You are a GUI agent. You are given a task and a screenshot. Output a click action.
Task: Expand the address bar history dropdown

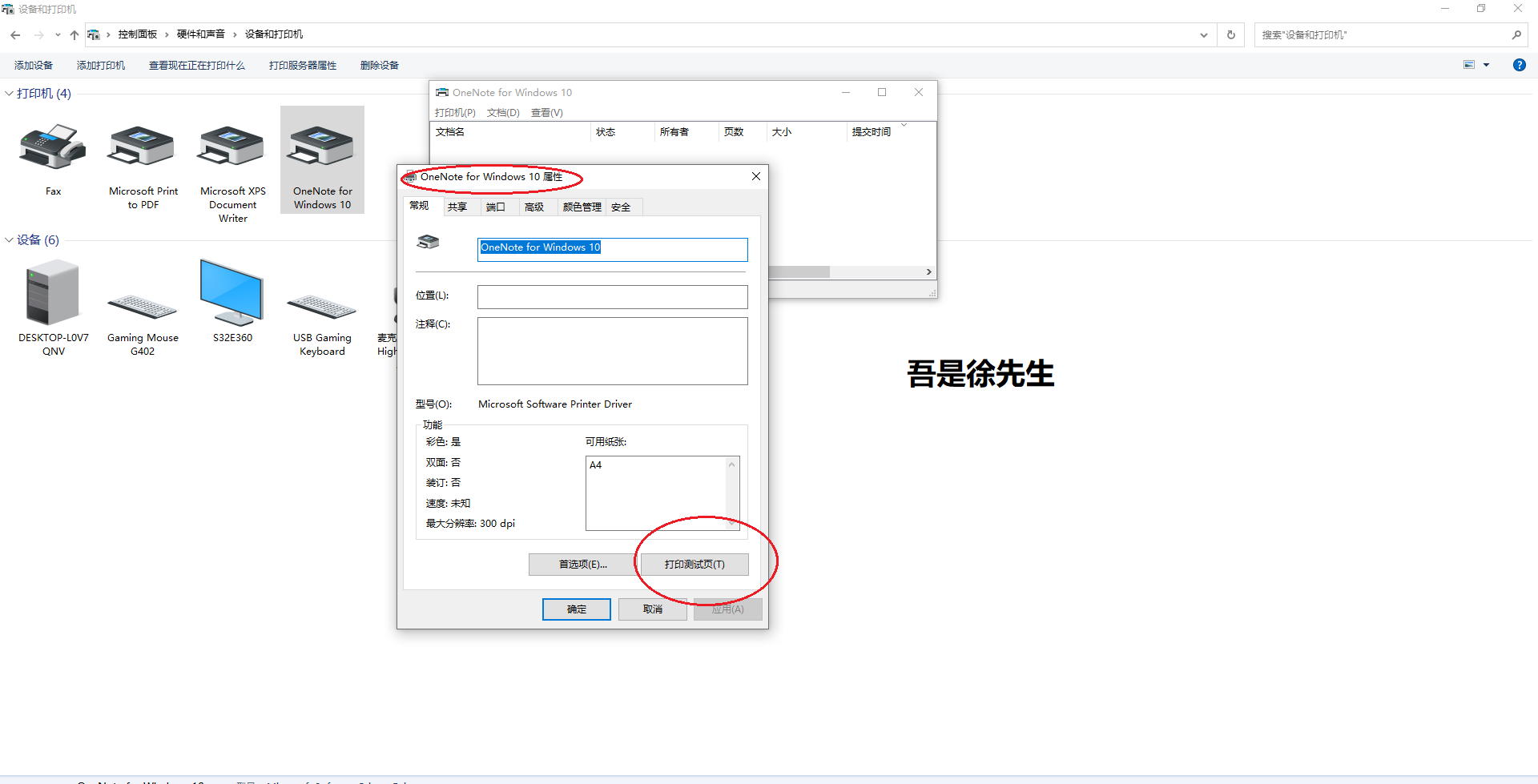click(x=1203, y=35)
